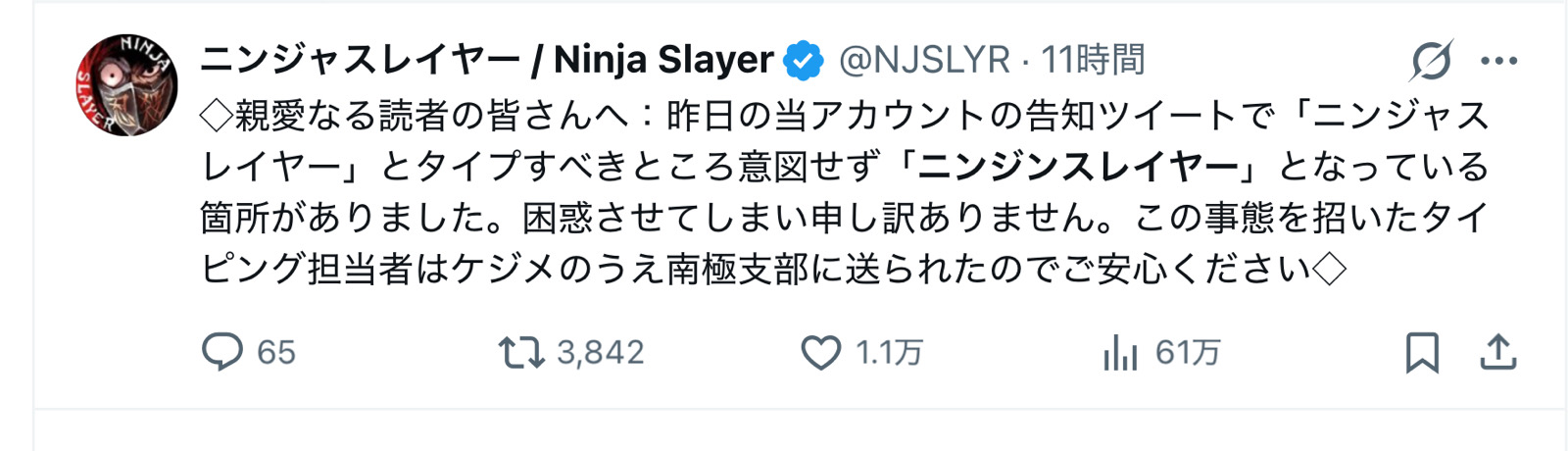The height and width of the screenshot is (451, 1568).
Task: Click the Grok slashed-circle icon
Action: coord(1431,61)
